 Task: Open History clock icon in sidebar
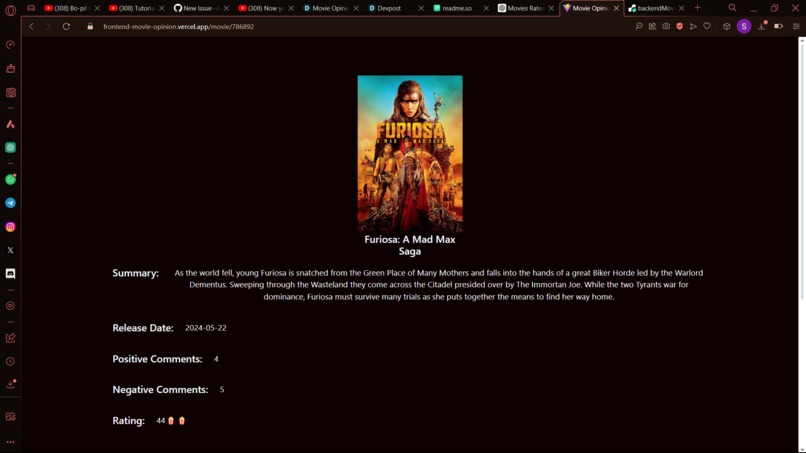pos(10,361)
